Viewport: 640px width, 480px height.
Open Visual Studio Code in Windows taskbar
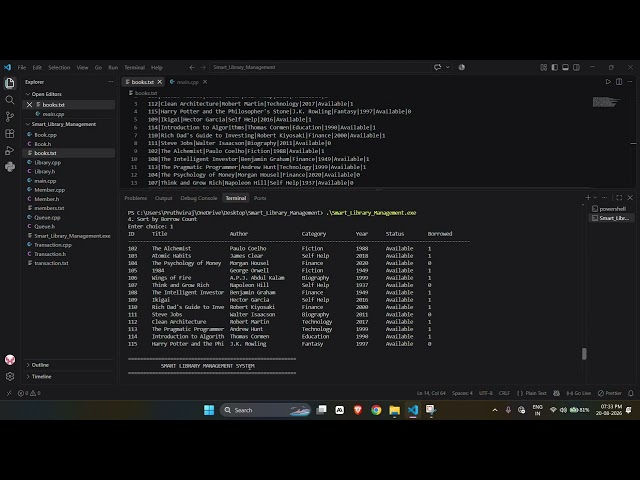coord(413,410)
